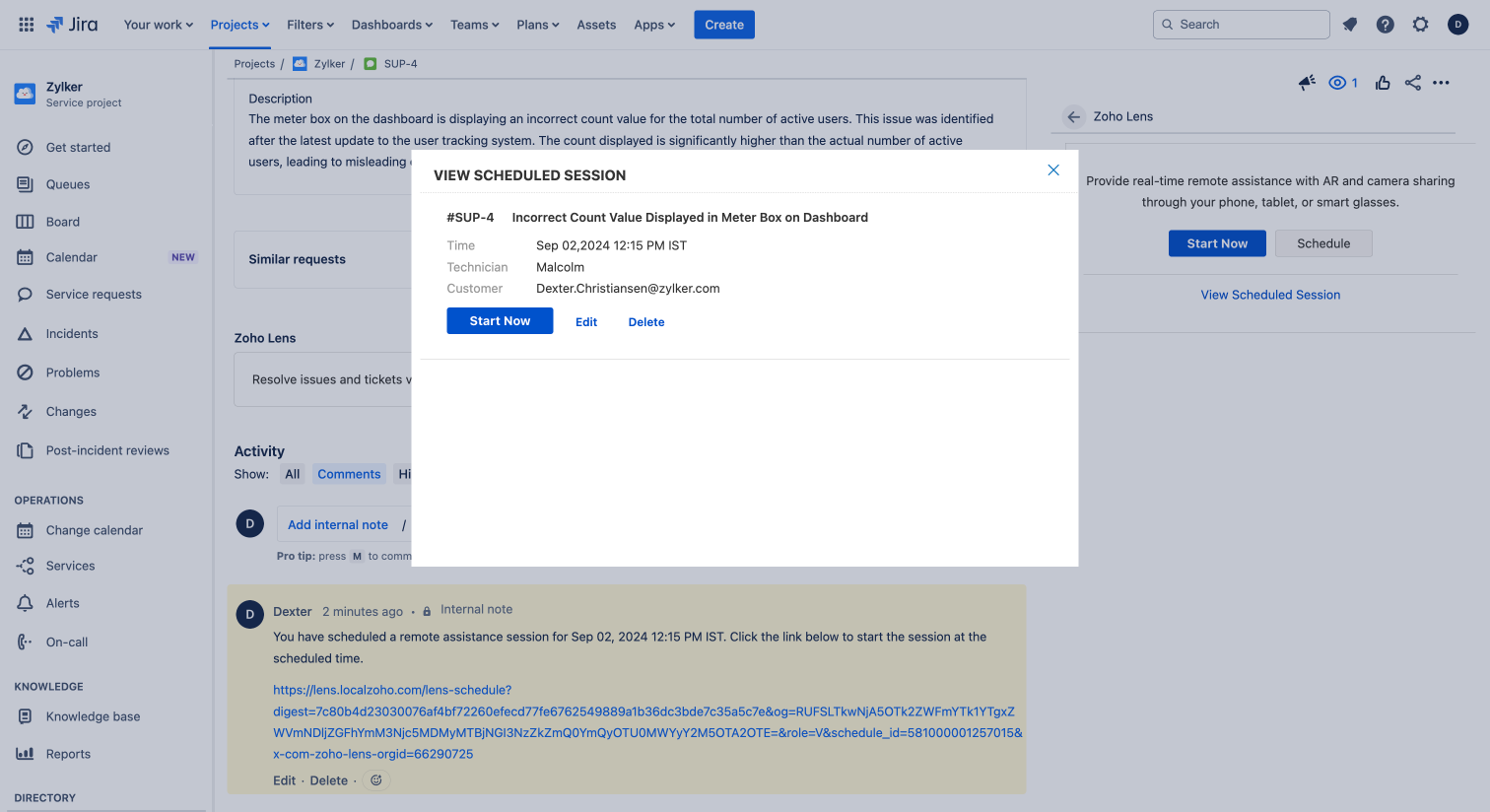The width and height of the screenshot is (1490, 812).
Task: Open the View Scheduled Session link
Action: [x=1270, y=295]
